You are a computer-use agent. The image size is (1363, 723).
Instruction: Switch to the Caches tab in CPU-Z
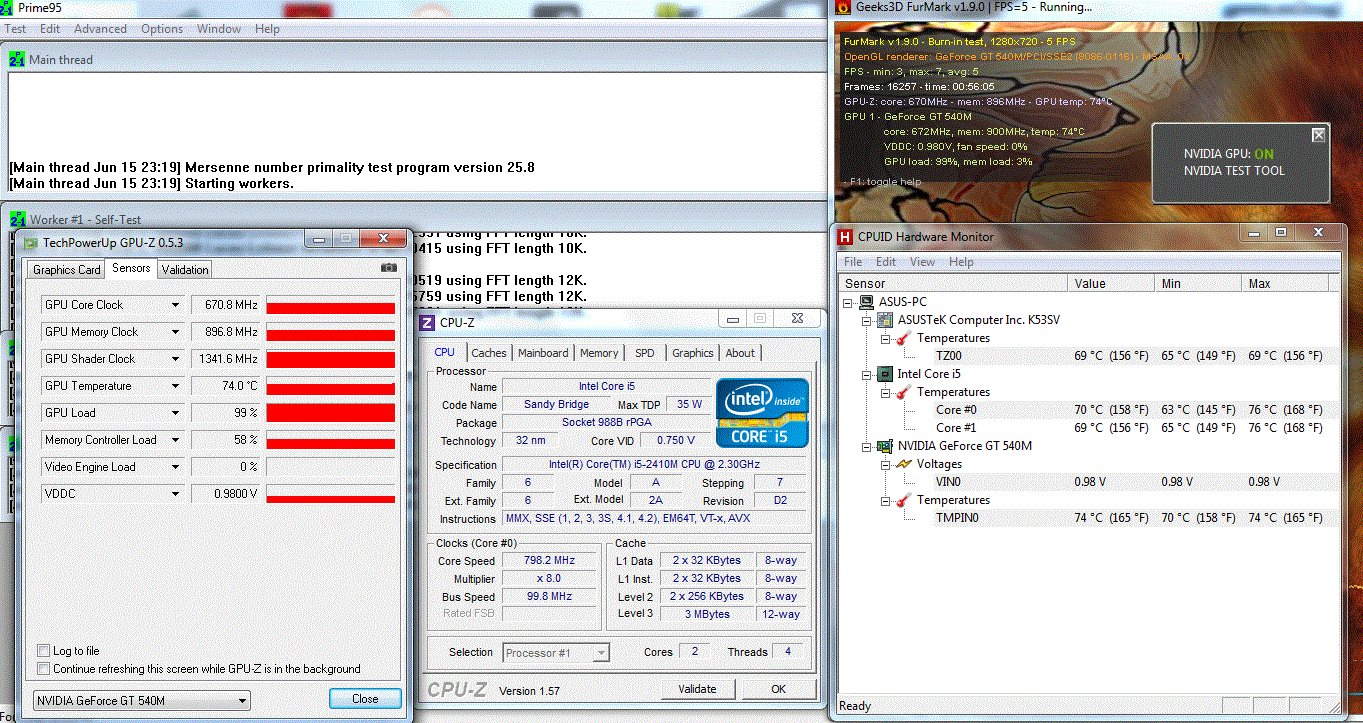[489, 353]
